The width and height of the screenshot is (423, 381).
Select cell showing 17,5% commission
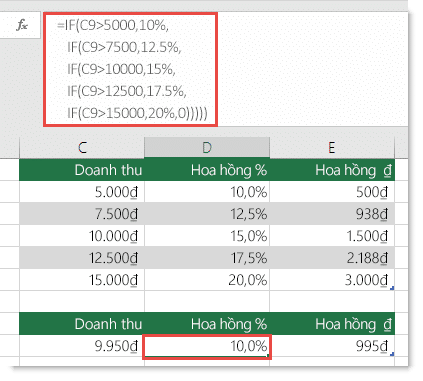tap(207, 258)
